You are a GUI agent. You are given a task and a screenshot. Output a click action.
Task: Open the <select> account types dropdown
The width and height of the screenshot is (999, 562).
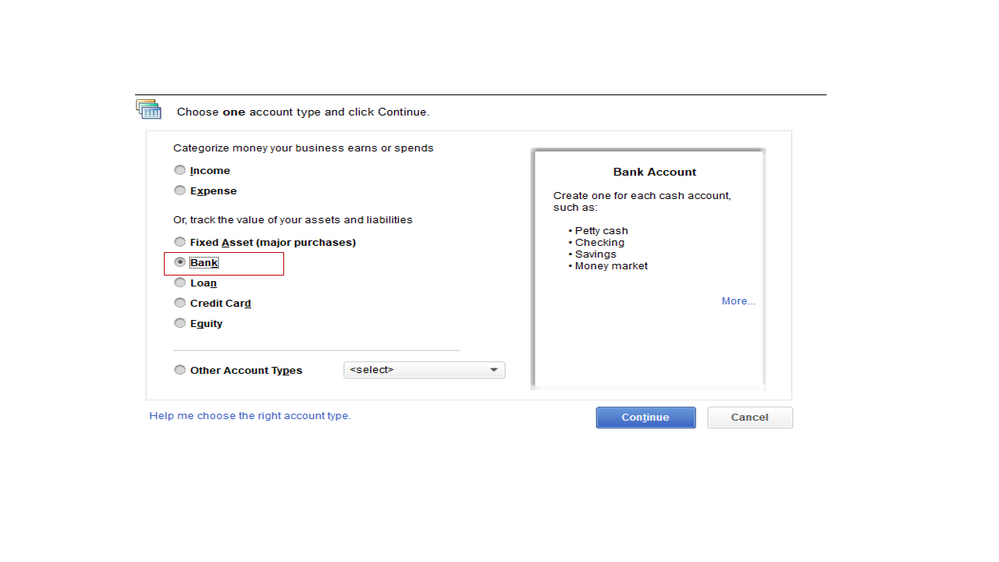pyautogui.click(x=424, y=370)
